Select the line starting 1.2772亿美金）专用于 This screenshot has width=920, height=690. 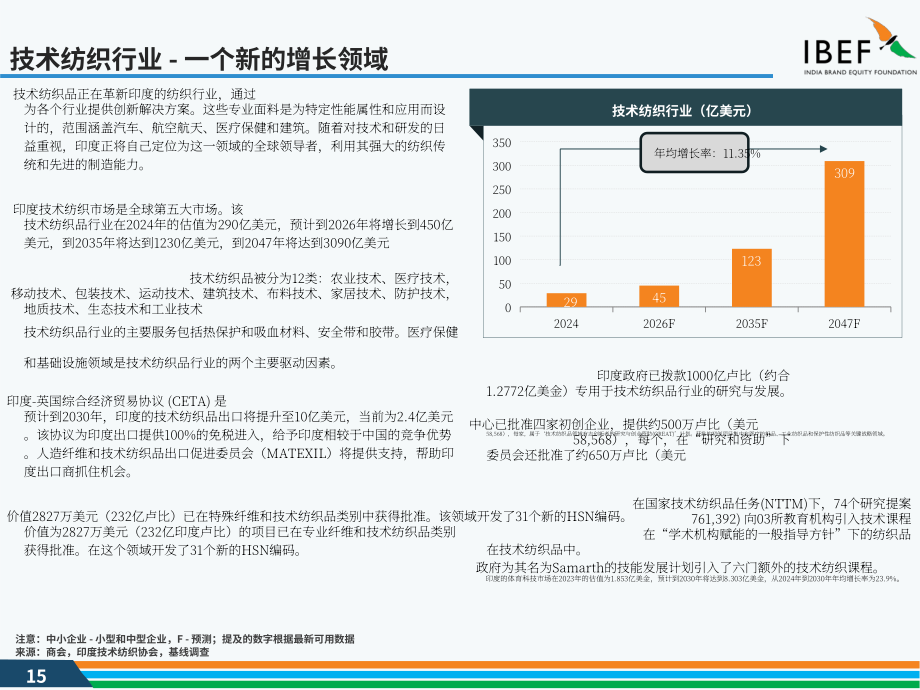click(x=637, y=391)
